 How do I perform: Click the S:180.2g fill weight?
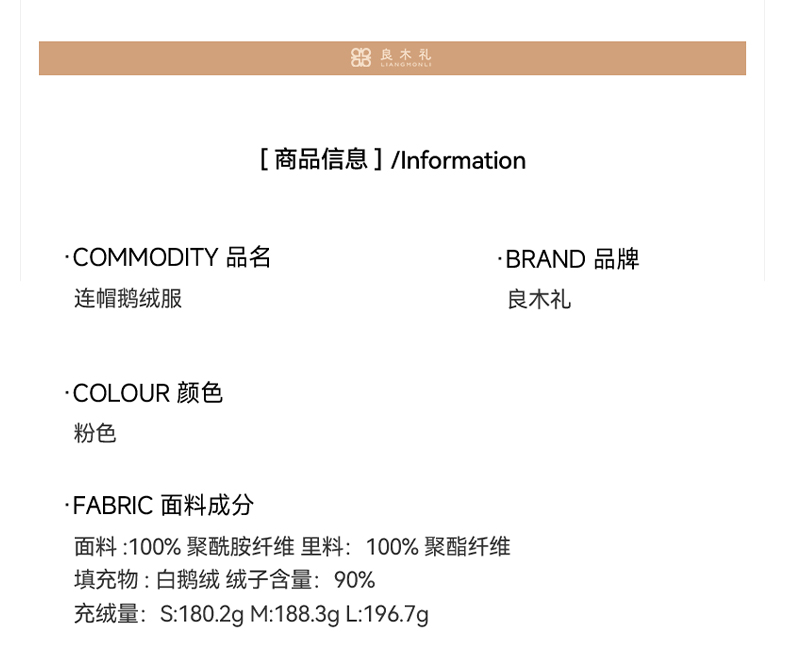coord(202,614)
